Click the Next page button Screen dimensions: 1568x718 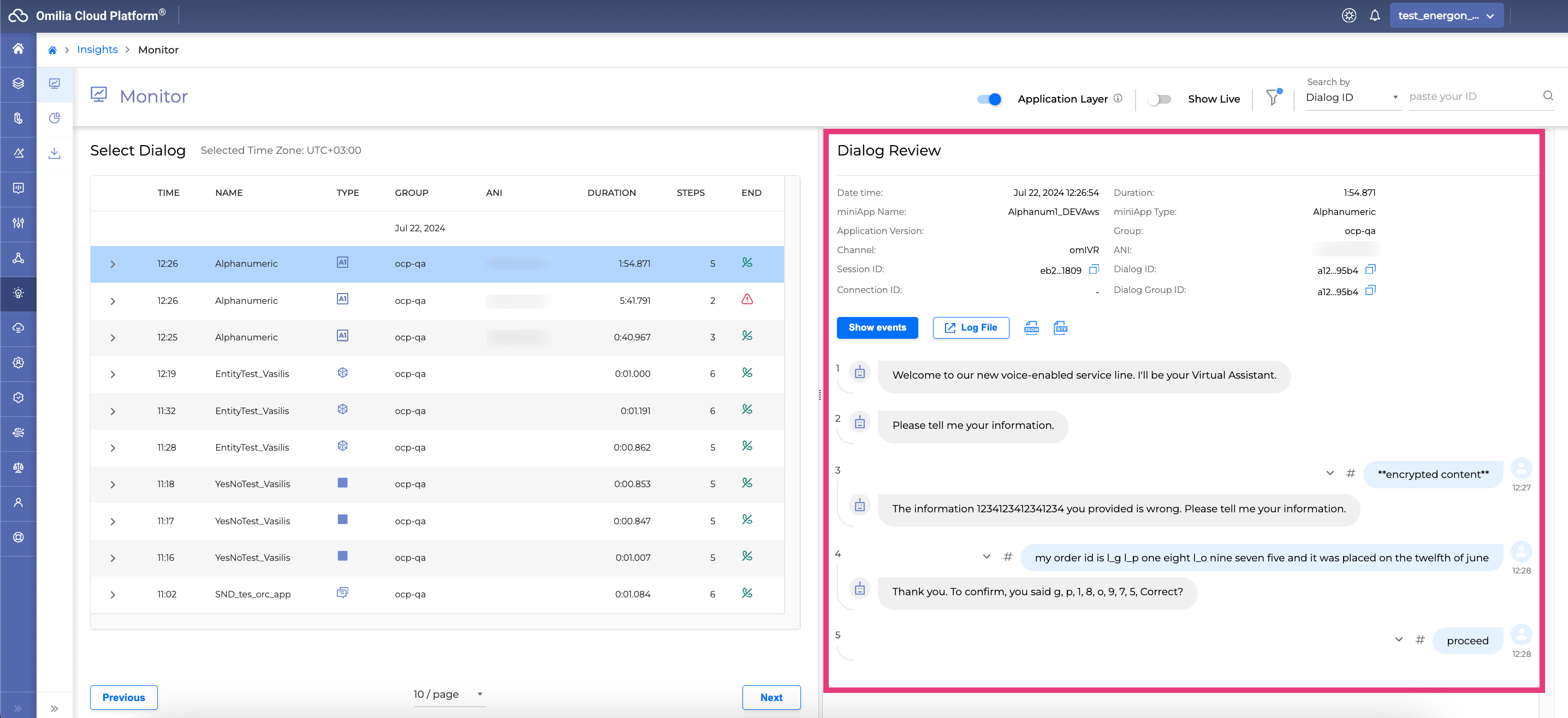(x=770, y=697)
